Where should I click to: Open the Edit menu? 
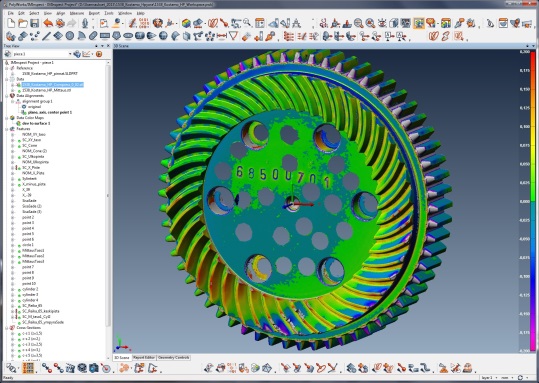point(21,13)
